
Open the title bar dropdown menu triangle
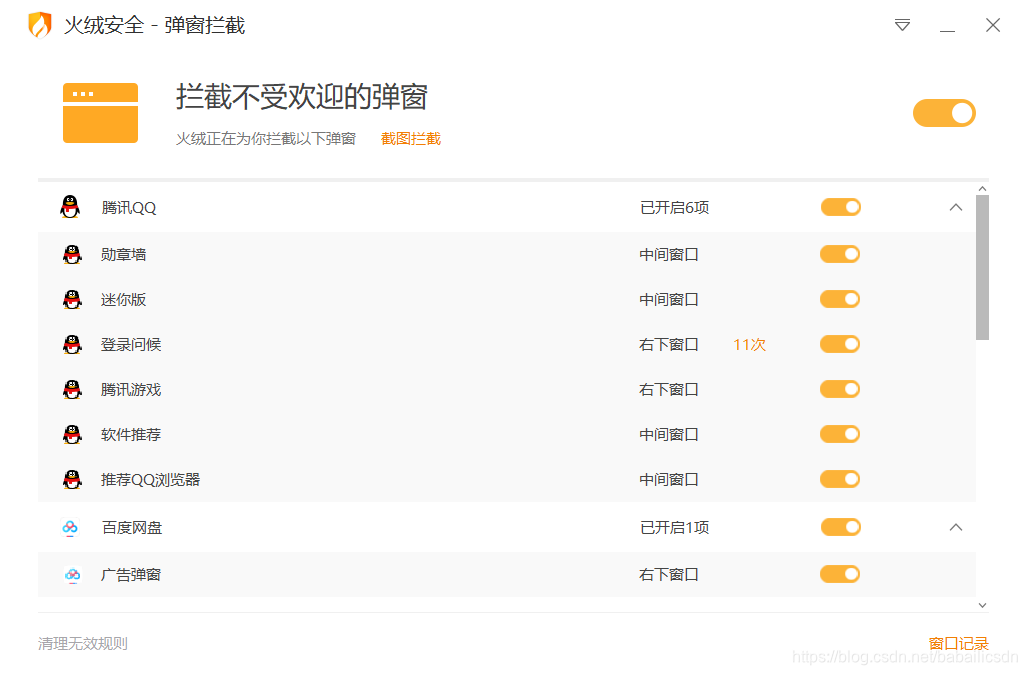tap(903, 26)
